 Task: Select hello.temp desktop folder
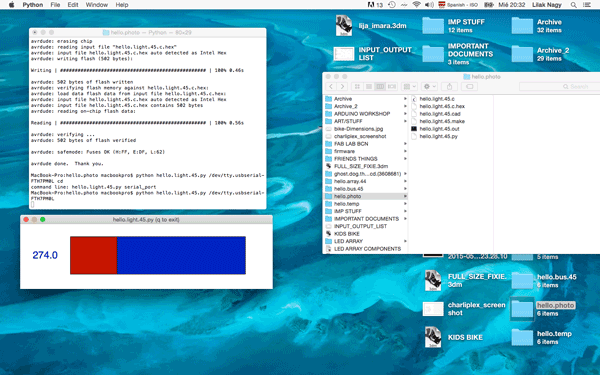tap(522, 337)
